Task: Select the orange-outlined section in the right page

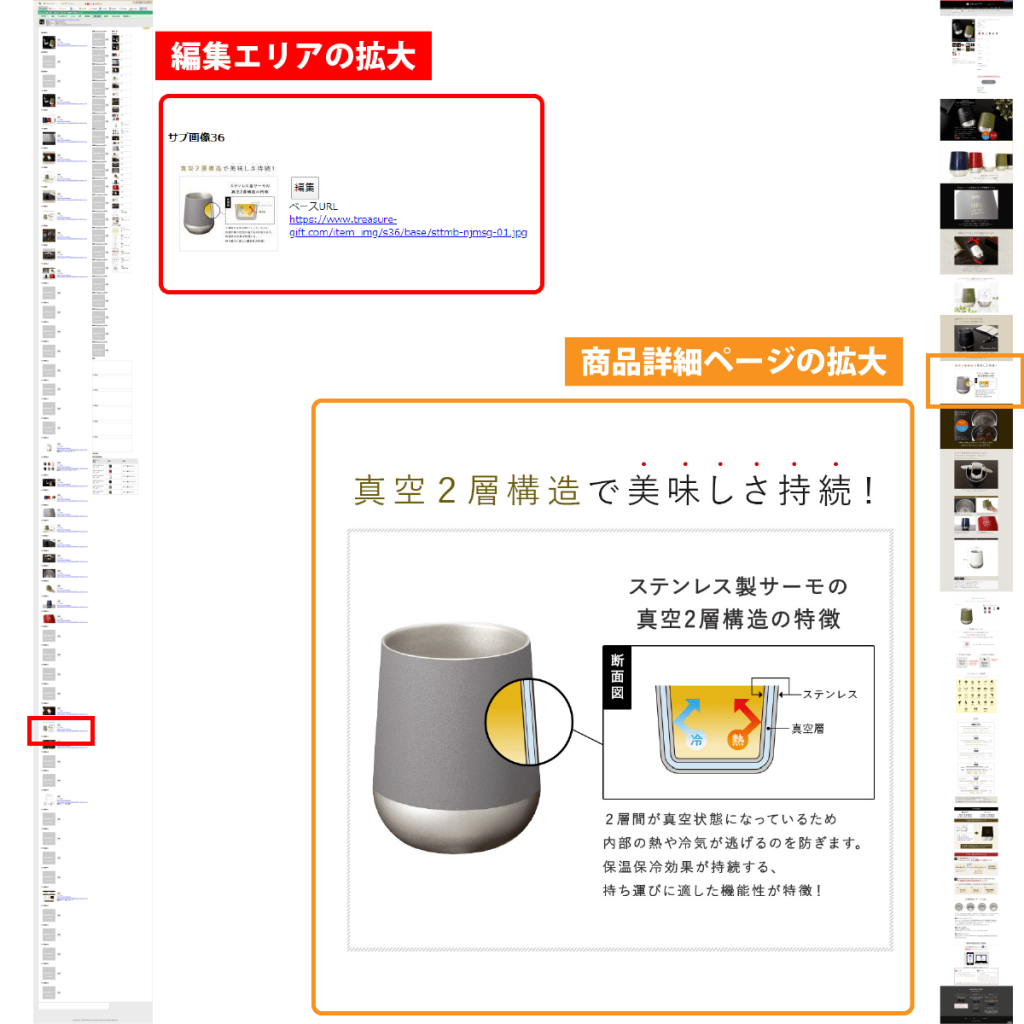Action: (974, 380)
